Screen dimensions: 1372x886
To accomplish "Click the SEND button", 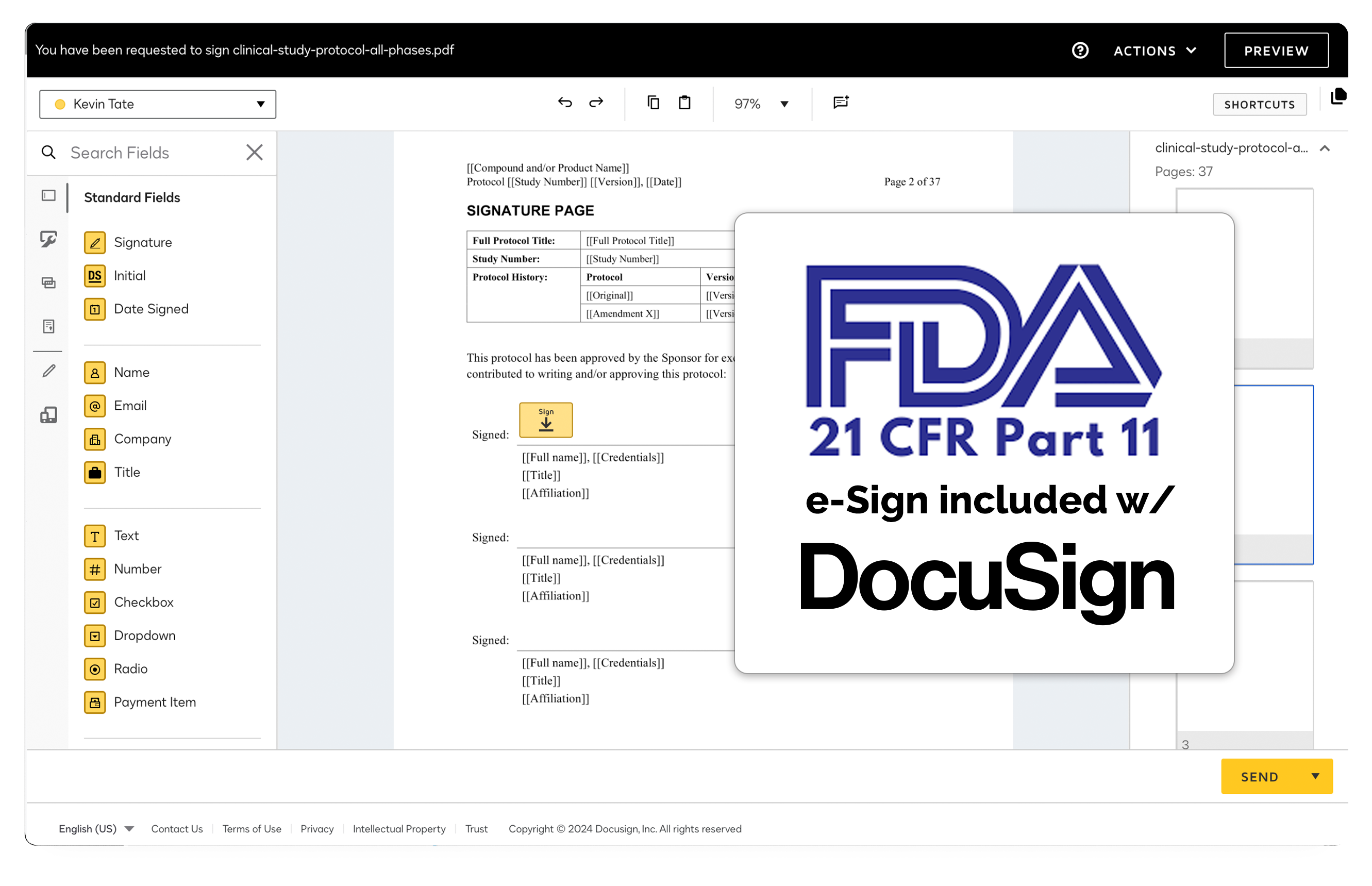I will point(1259,777).
